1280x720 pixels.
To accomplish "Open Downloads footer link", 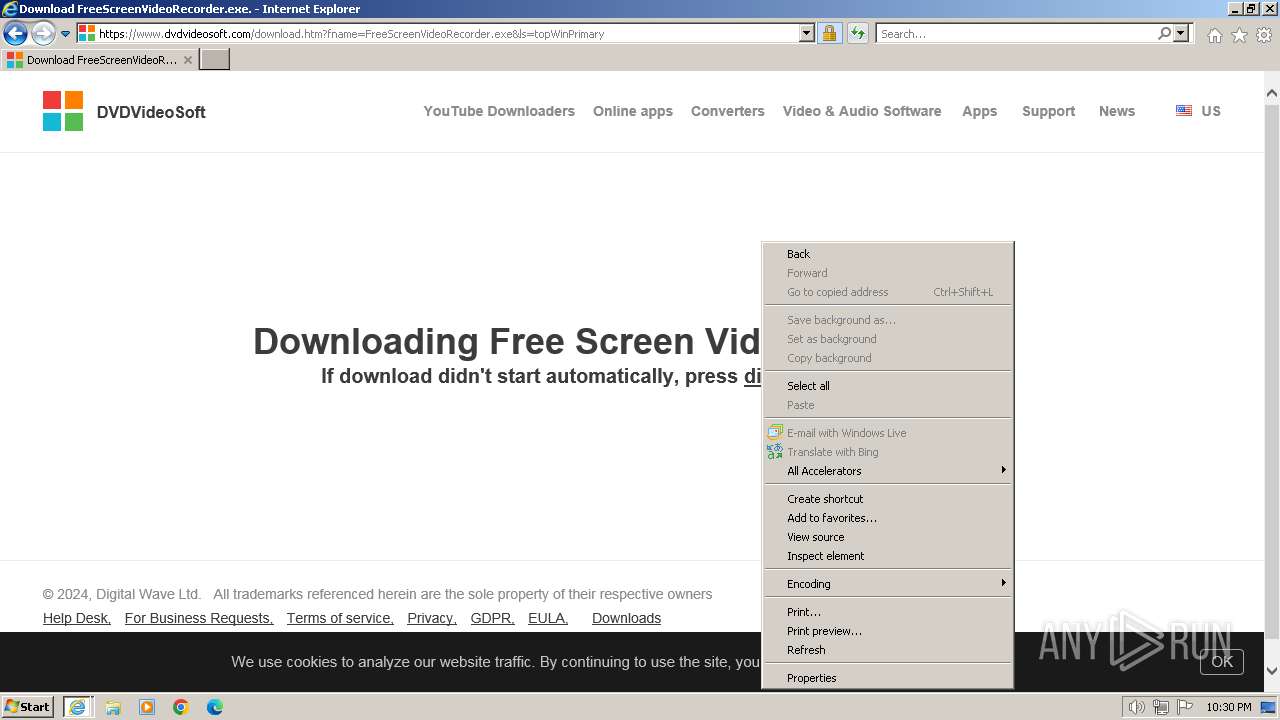I will (x=626, y=618).
